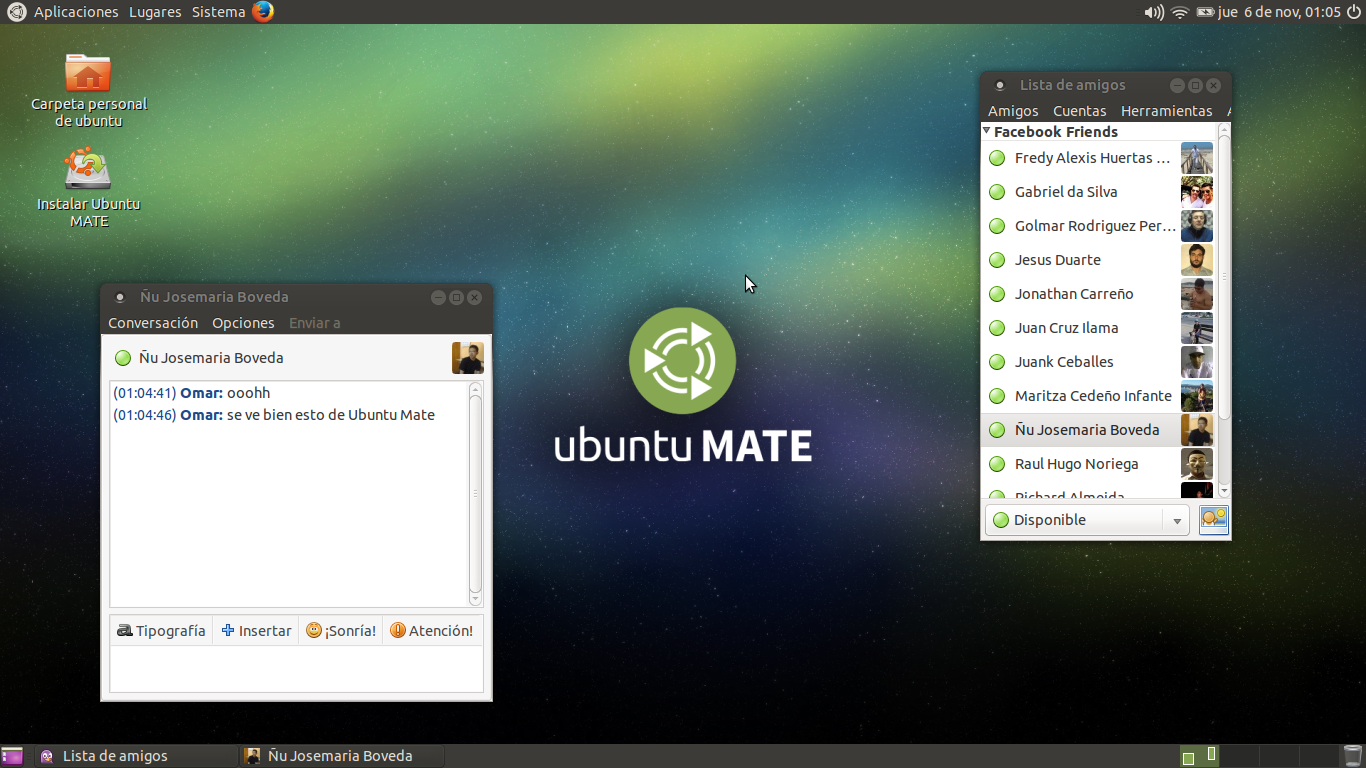The width and height of the screenshot is (1366, 768).
Task: Open the Disponible status dropdown
Action: 1087,520
